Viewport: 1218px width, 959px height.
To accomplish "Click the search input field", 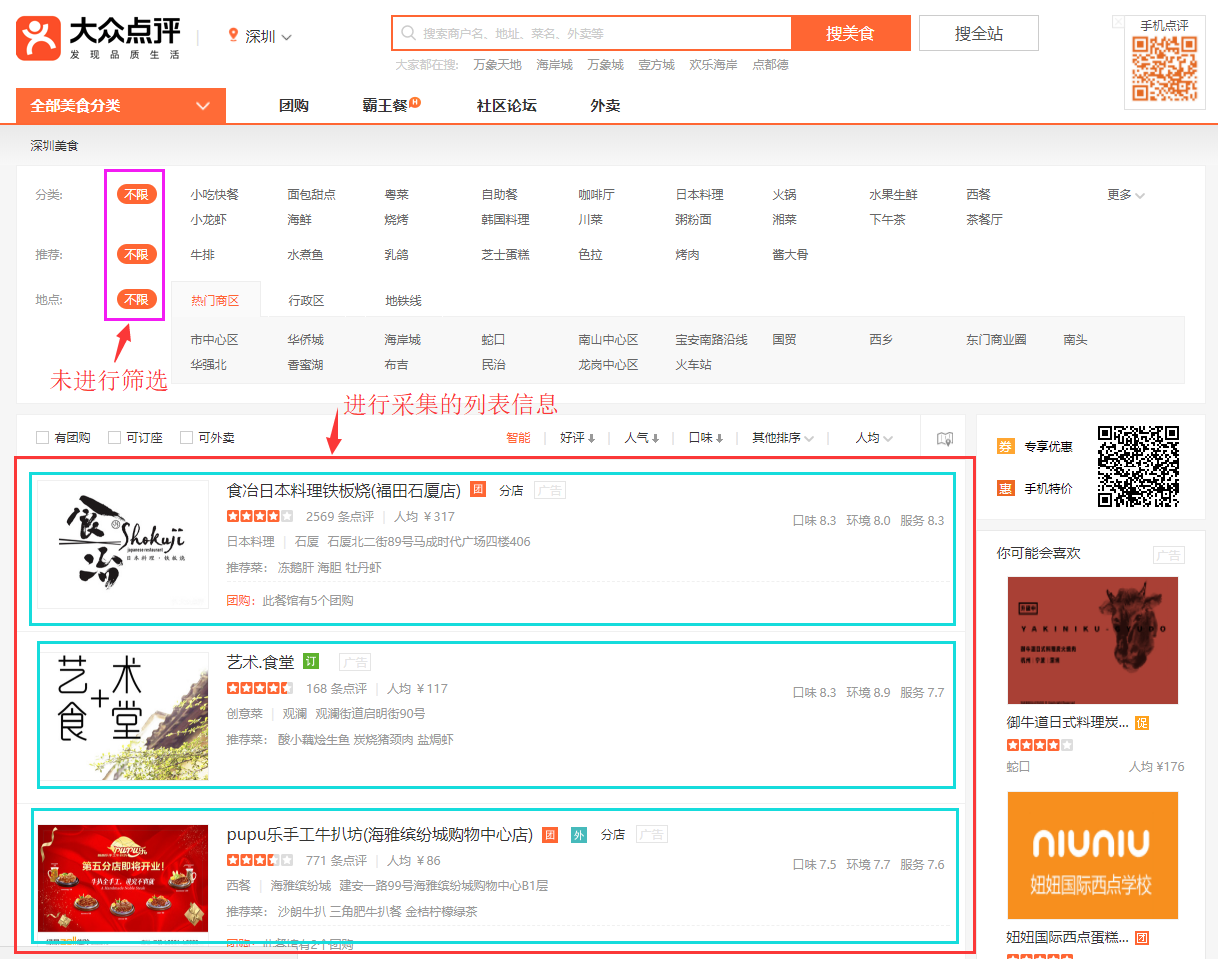I will (592, 33).
